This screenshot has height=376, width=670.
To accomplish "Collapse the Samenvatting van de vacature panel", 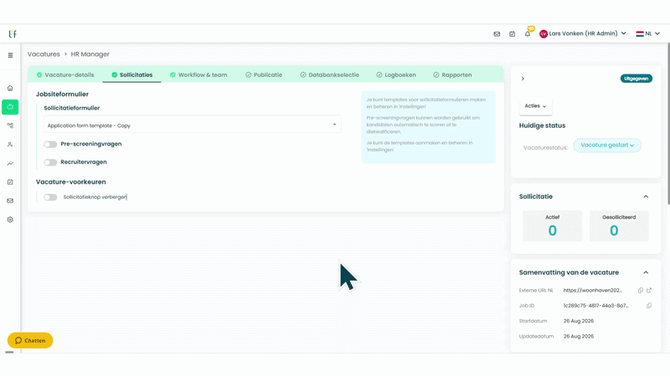I will pyautogui.click(x=646, y=273).
